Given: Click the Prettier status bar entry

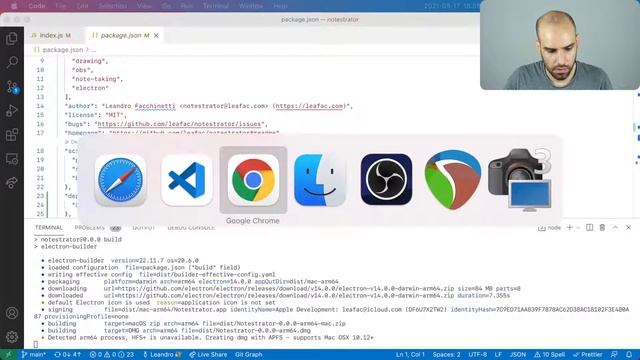Looking at the screenshot, I should click(587, 354).
